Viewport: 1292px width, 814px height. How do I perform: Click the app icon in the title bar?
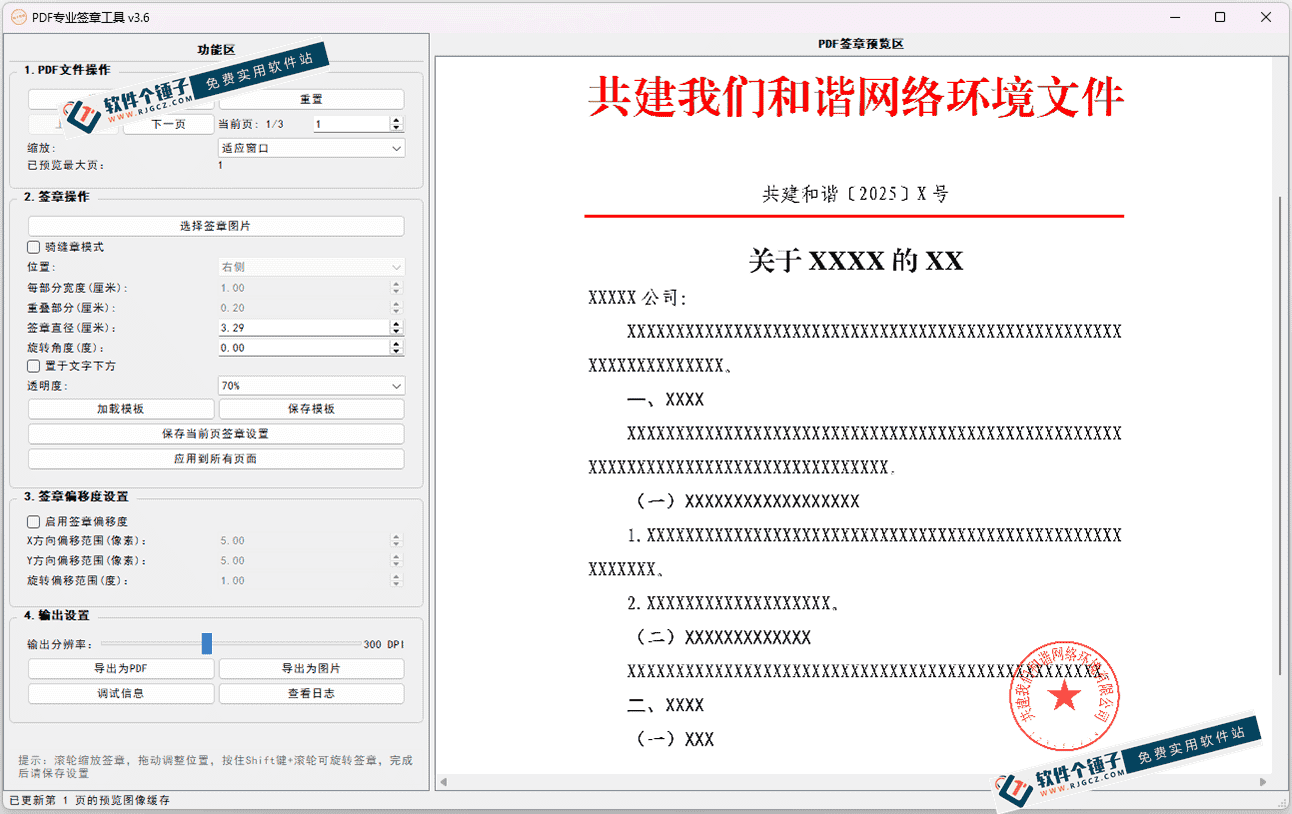click(17, 17)
